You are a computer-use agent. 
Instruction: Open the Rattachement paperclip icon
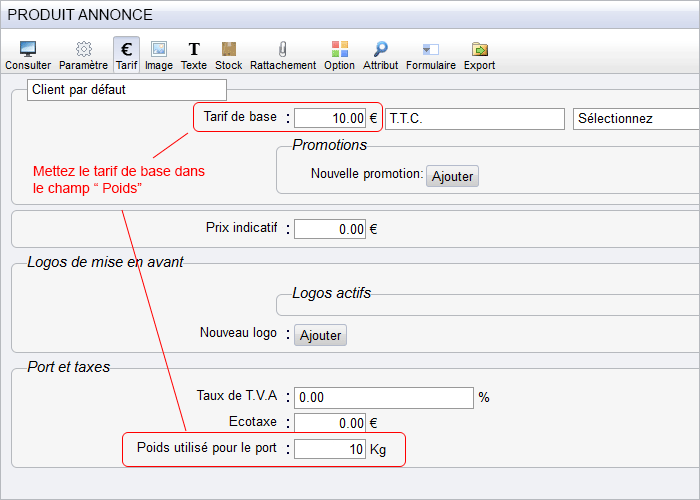pos(283,49)
